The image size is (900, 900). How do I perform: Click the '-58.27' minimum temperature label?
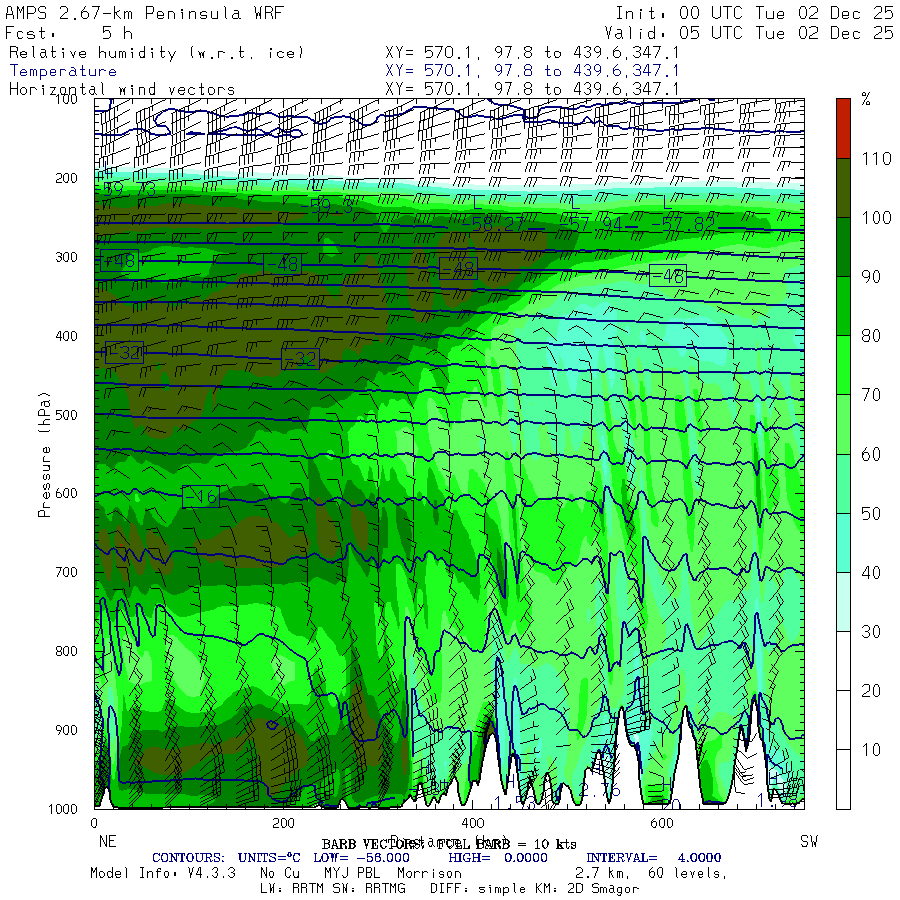coord(494,223)
